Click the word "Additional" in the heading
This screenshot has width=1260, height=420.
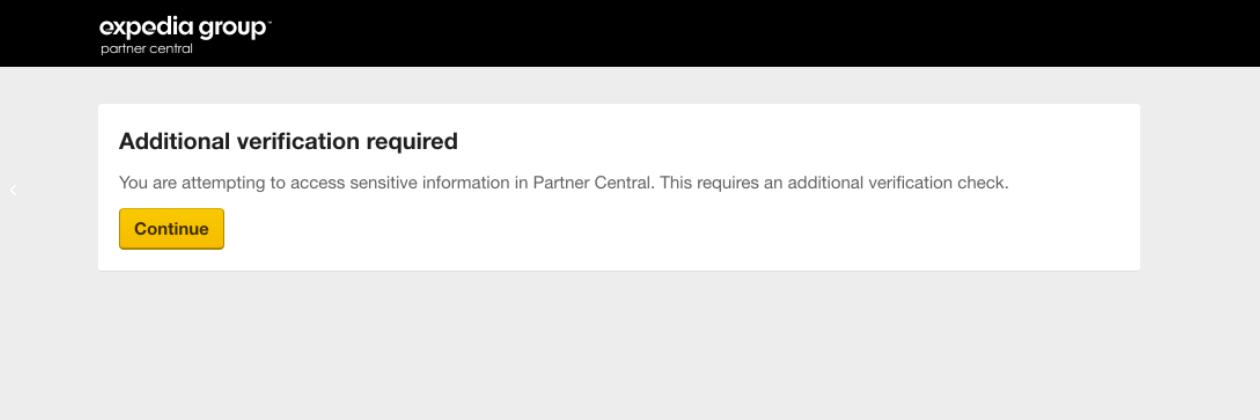coord(173,142)
